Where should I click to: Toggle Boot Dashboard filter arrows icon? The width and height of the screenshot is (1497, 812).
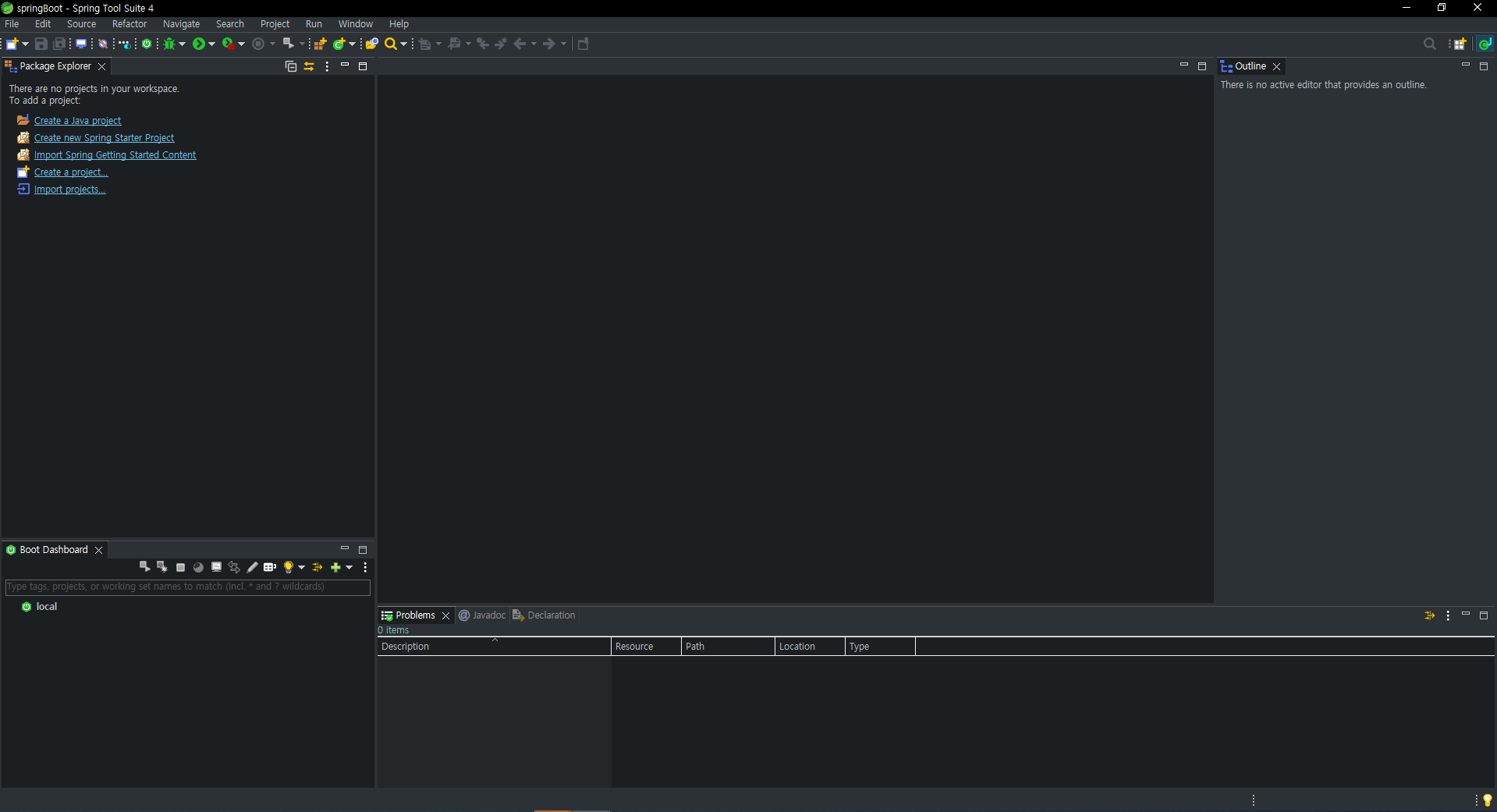(317, 567)
